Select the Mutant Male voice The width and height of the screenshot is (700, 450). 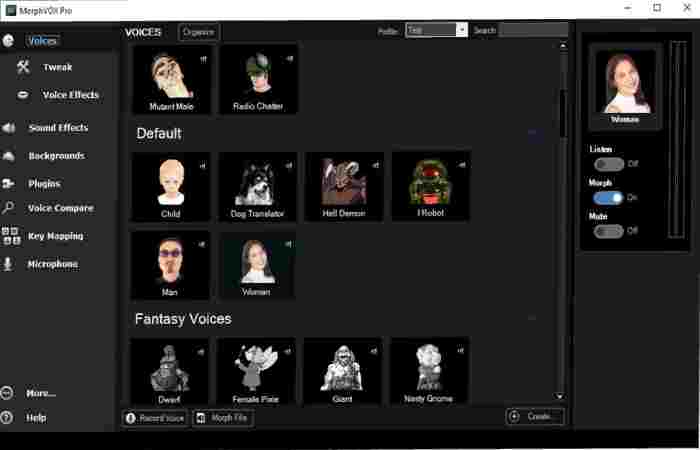[172, 80]
